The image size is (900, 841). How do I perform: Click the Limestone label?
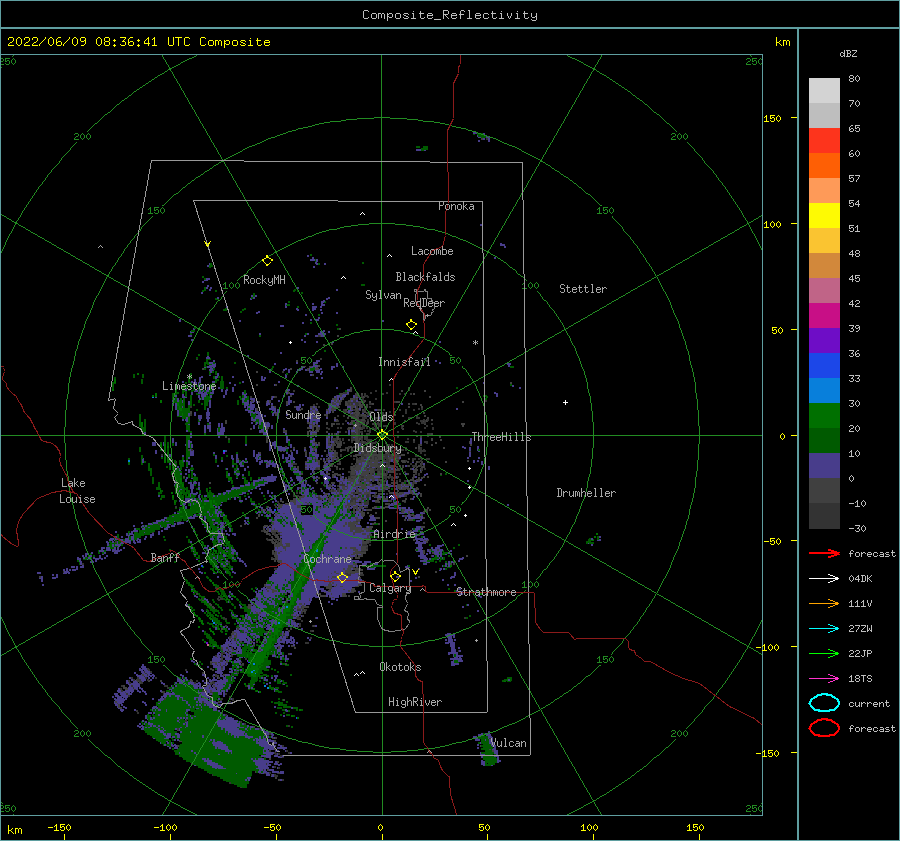(x=189, y=386)
